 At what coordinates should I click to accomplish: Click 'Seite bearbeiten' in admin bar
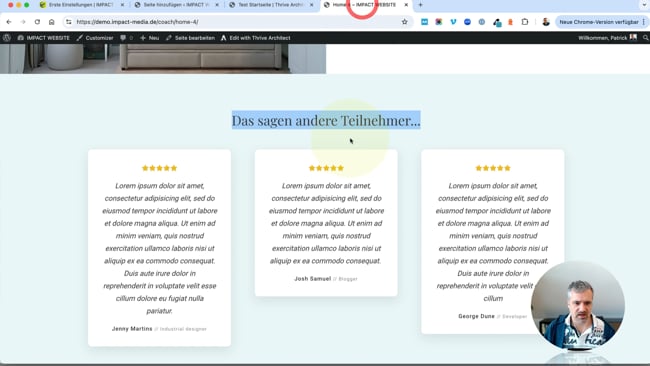pyautogui.click(x=190, y=38)
